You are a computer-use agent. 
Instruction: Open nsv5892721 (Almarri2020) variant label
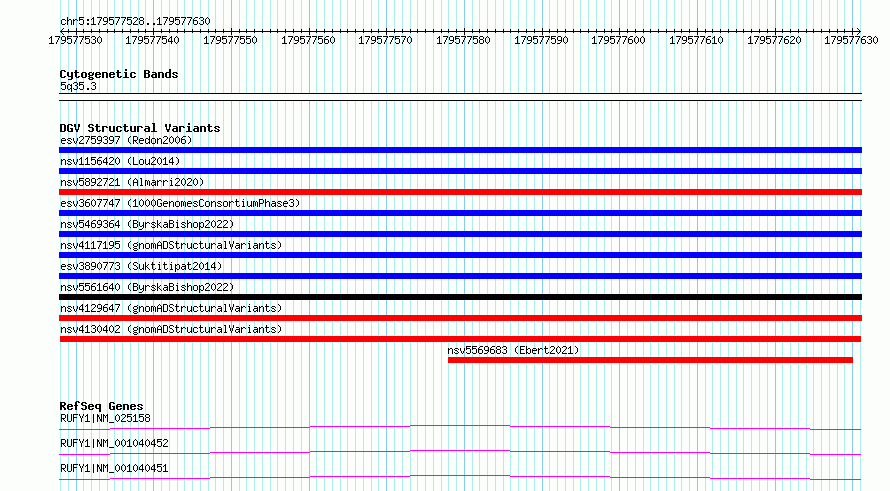click(x=132, y=182)
